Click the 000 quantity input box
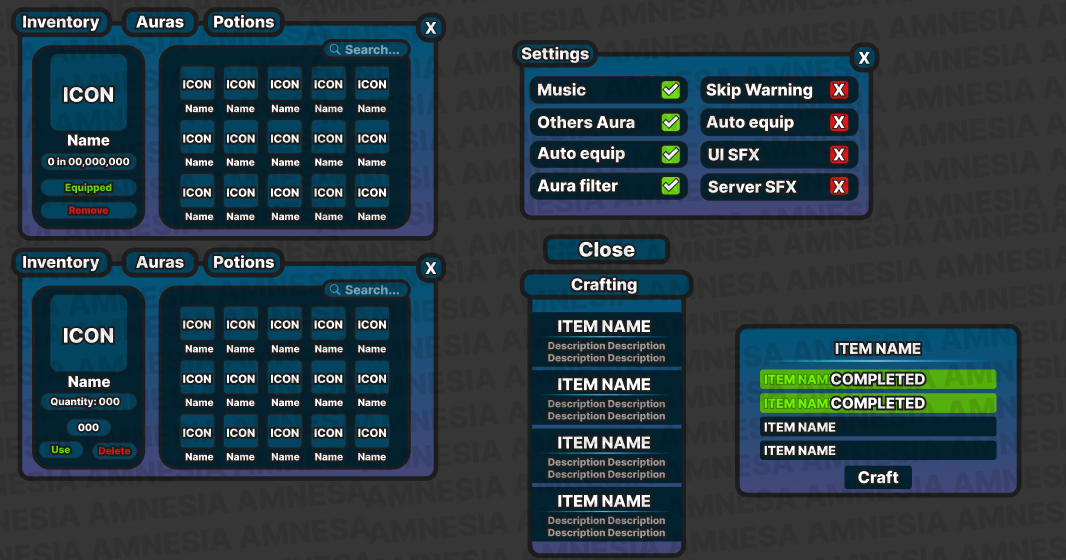The width and height of the screenshot is (1066, 560). point(88,427)
